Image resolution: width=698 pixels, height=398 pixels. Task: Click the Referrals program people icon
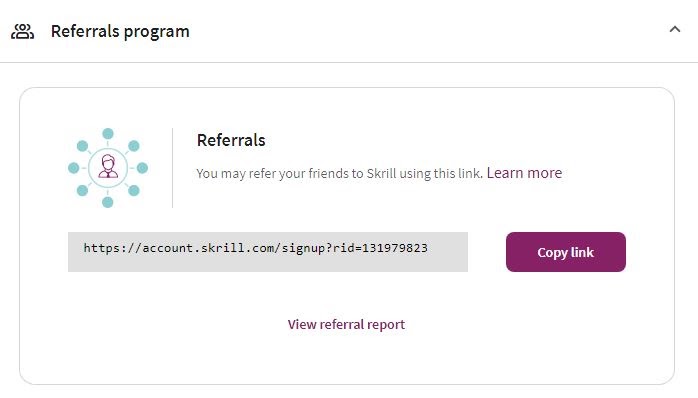coord(22,32)
